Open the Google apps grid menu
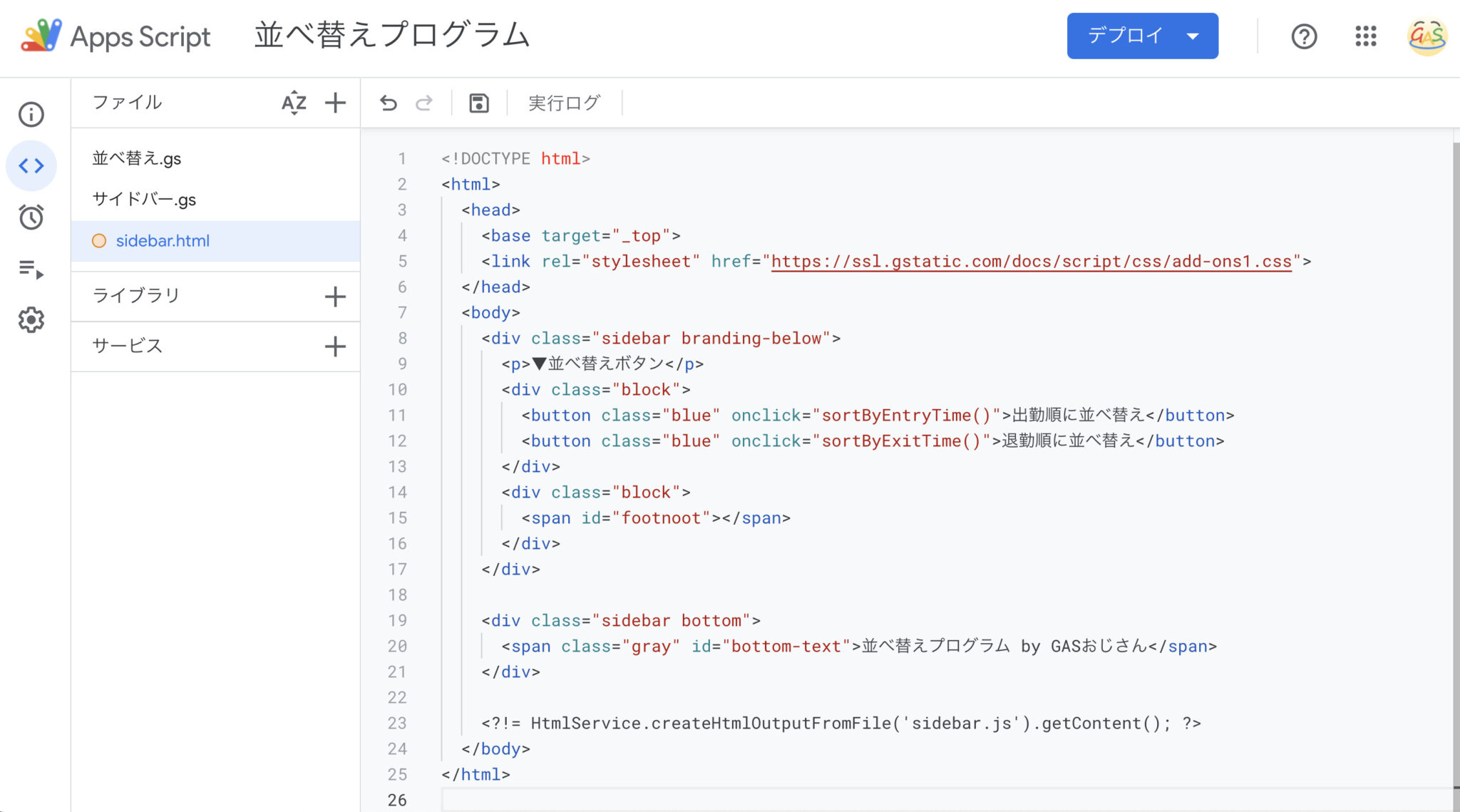Viewport: 1460px width, 812px height. (1365, 36)
